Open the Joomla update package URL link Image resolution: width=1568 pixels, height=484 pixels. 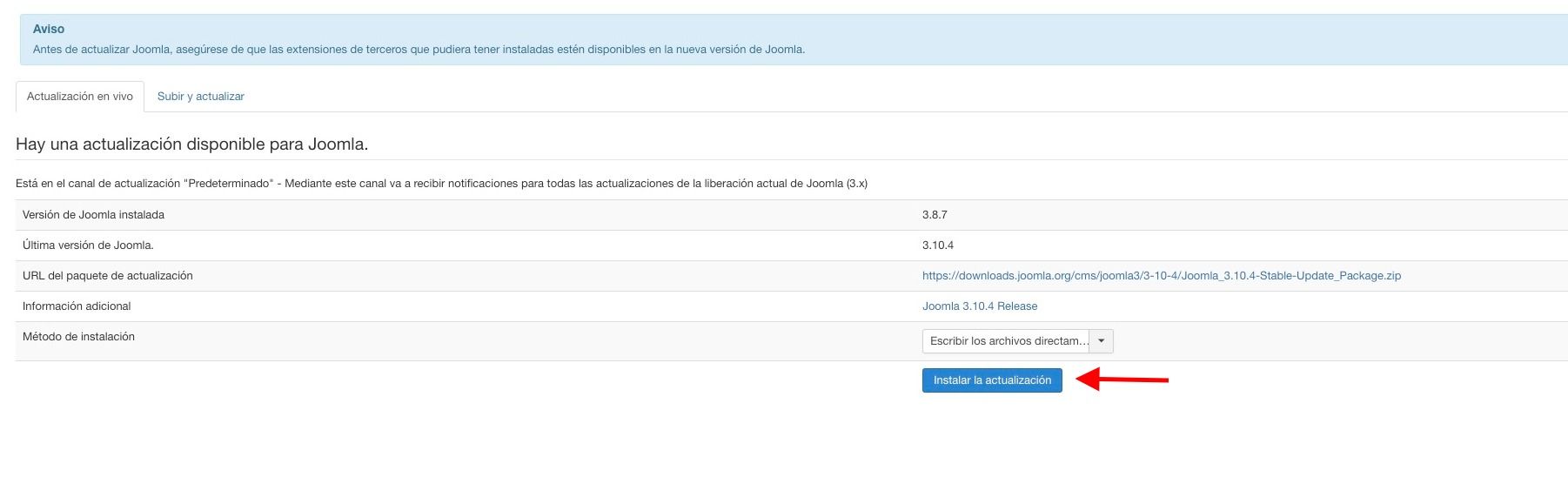[x=1162, y=276]
